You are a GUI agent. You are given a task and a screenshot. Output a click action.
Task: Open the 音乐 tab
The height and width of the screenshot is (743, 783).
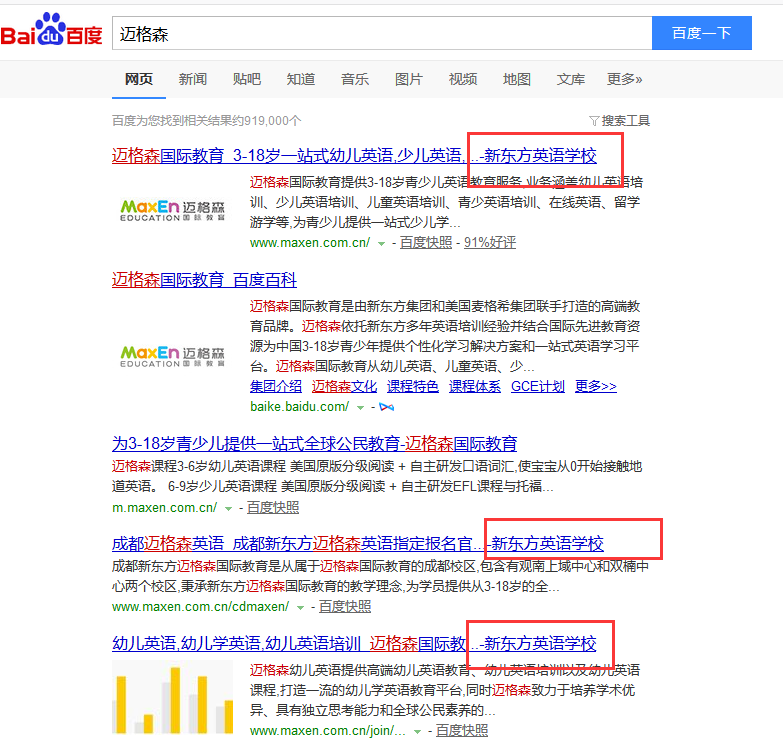coord(355,79)
